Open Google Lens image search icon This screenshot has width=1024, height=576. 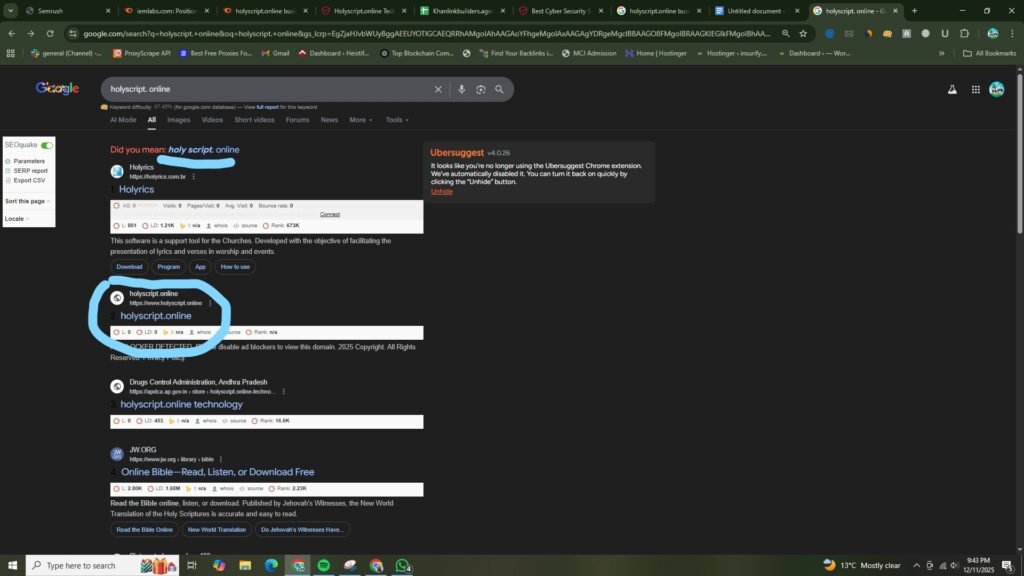point(481,89)
